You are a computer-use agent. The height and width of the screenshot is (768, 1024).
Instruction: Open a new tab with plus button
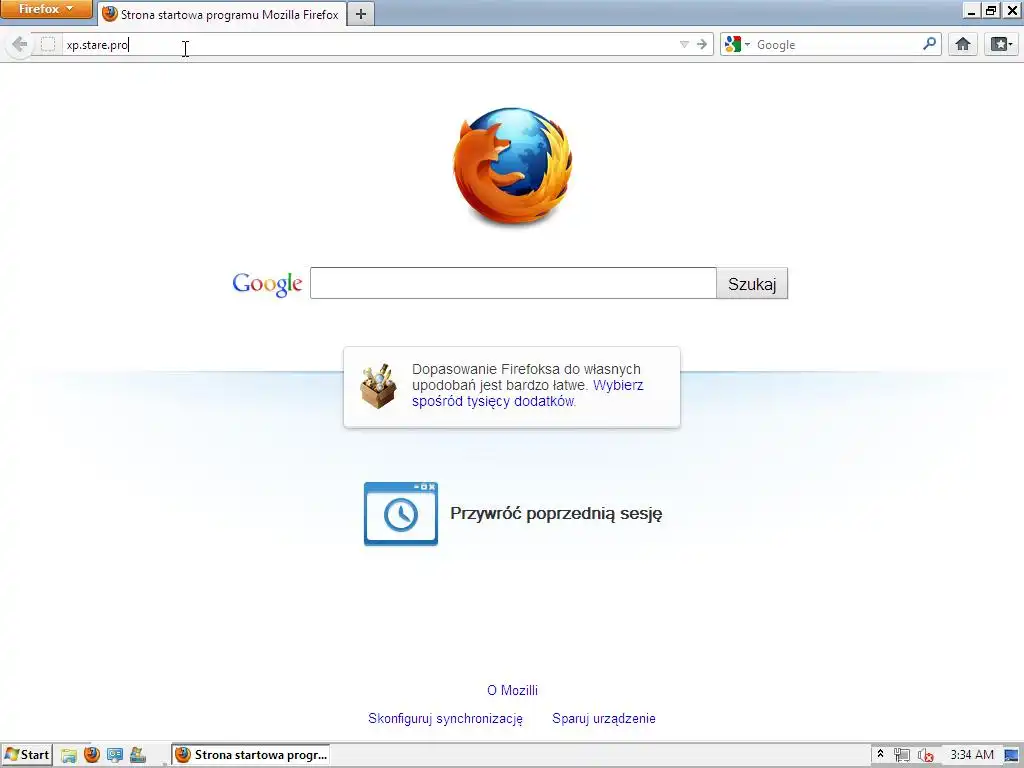pos(360,14)
